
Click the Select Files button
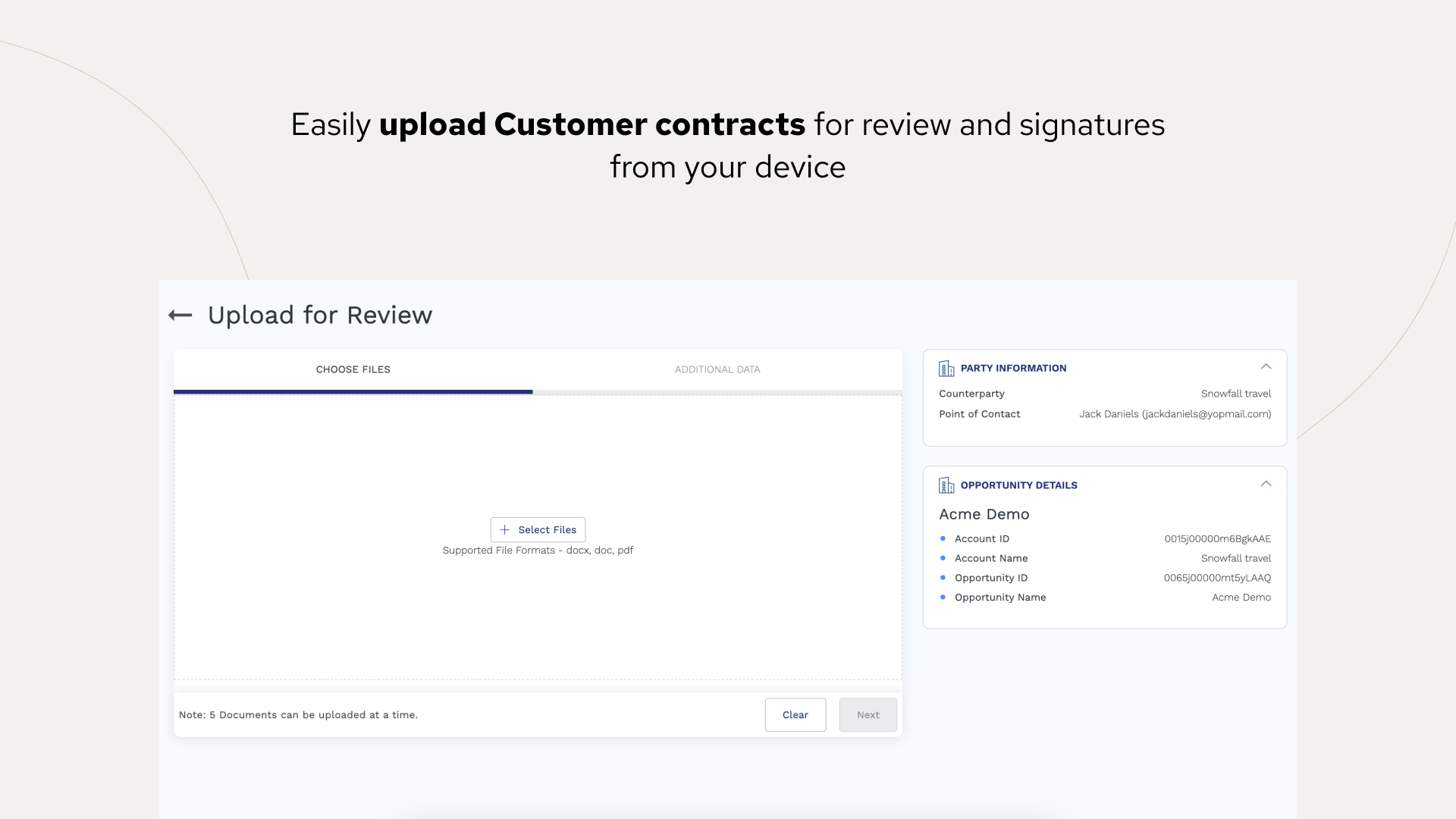538,530
